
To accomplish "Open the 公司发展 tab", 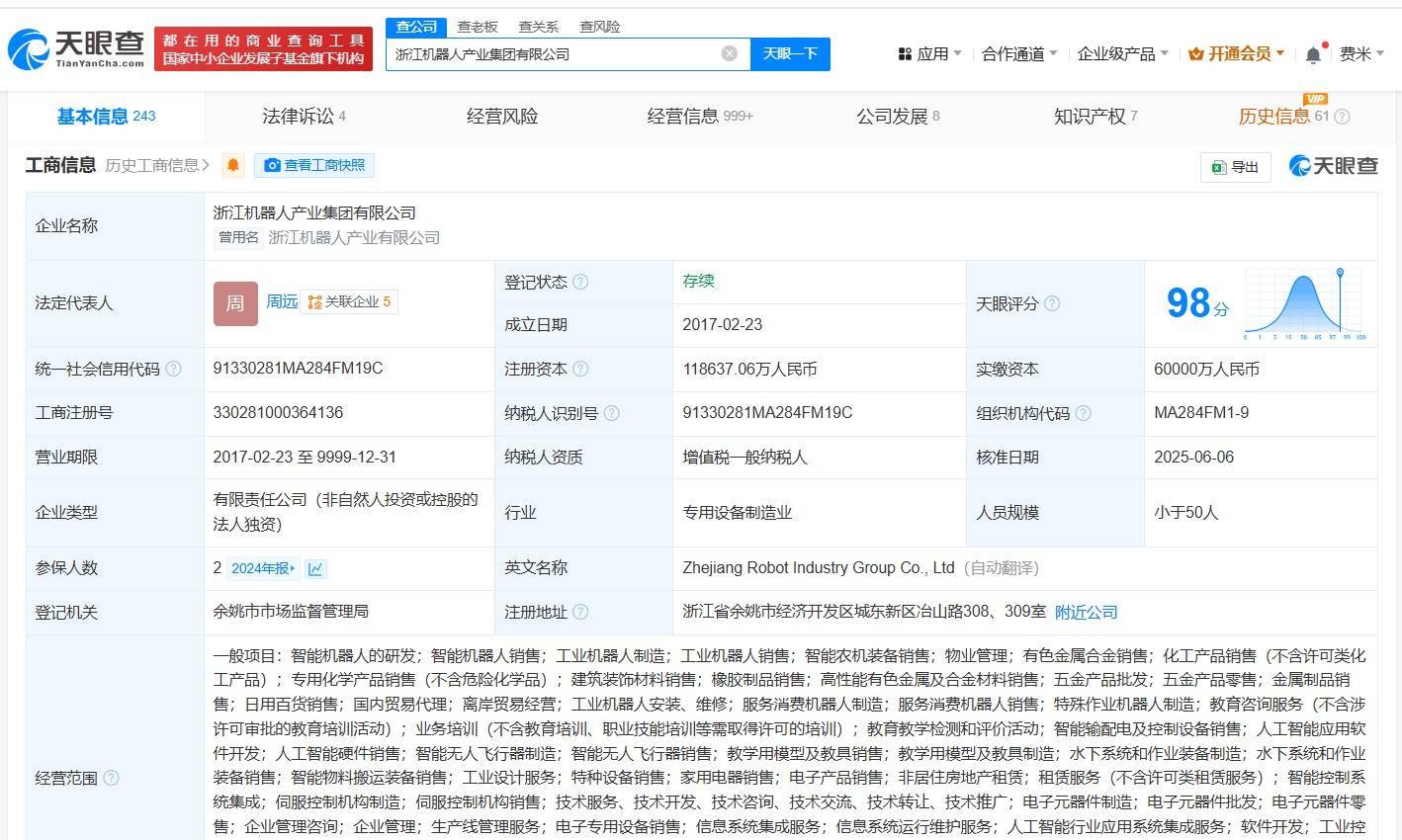I will pyautogui.click(x=898, y=117).
